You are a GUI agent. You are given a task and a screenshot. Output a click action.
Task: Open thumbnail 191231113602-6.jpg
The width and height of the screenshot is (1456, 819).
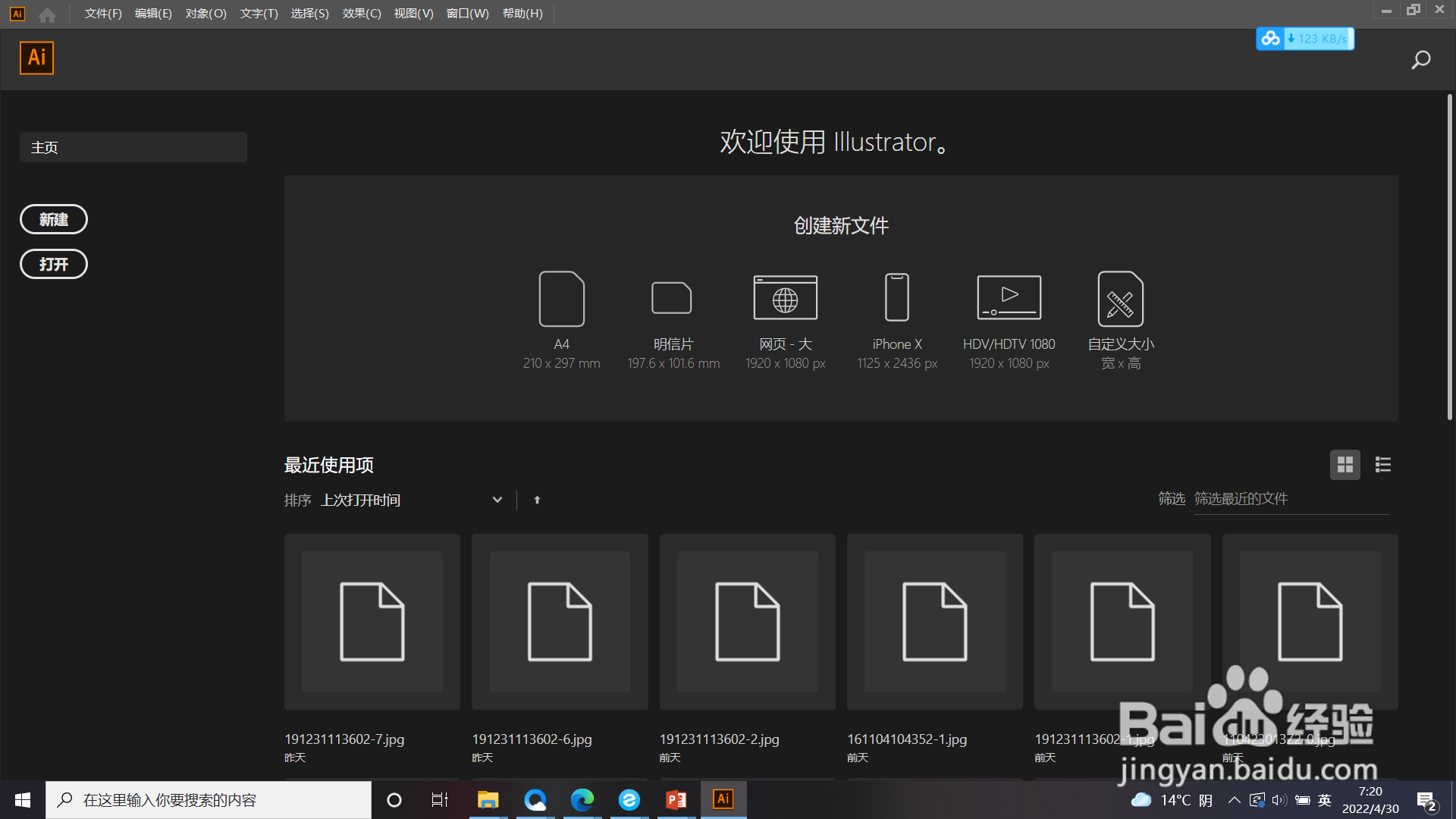pyautogui.click(x=560, y=622)
